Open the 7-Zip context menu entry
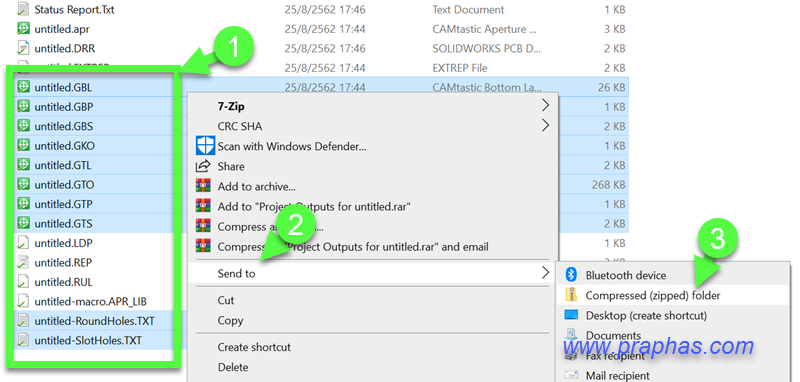Screen dimensions: 800x382 (373, 106)
